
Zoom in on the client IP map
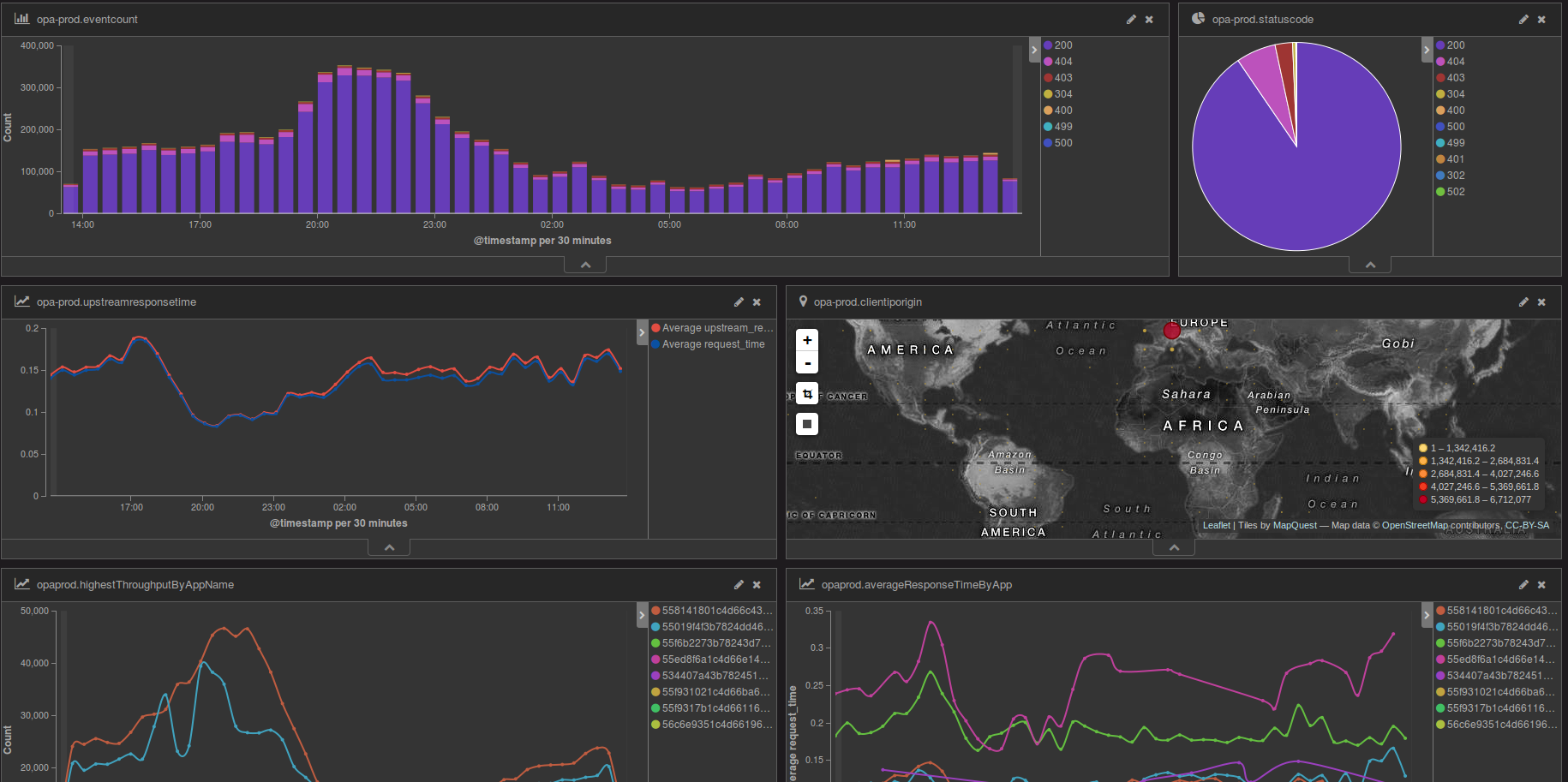[807, 340]
